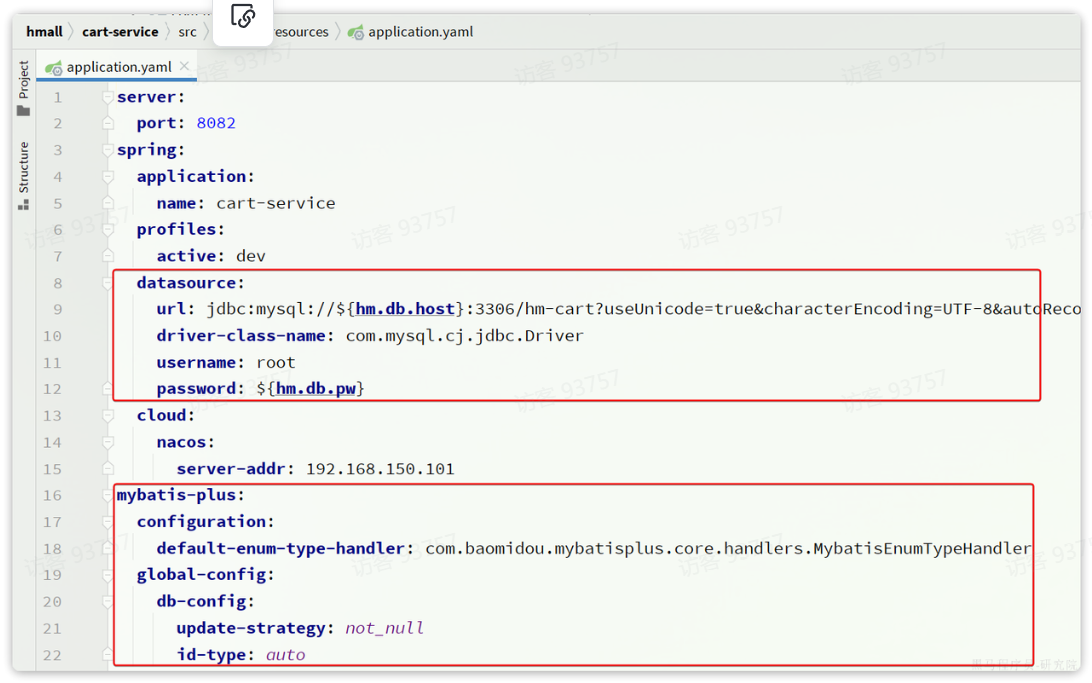The width and height of the screenshot is (1092, 683).
Task: Open the Project tool window
Action: coord(24,88)
